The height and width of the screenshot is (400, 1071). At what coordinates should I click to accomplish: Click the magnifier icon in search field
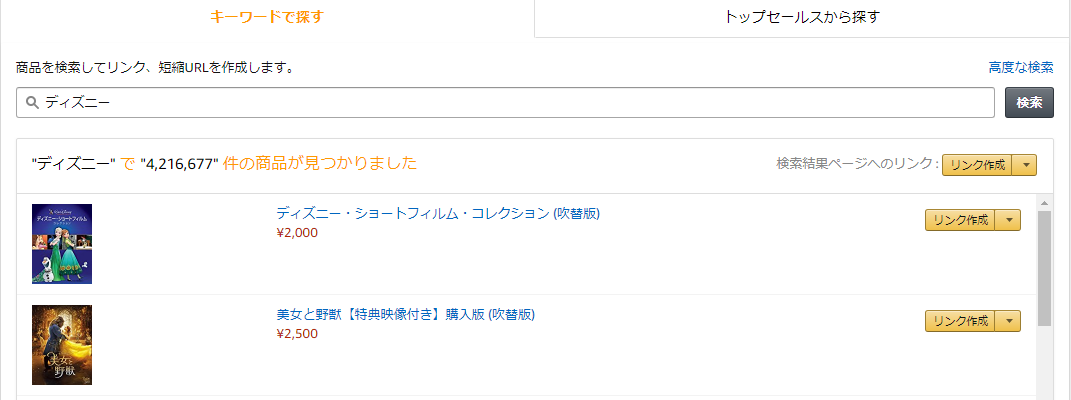[31, 102]
